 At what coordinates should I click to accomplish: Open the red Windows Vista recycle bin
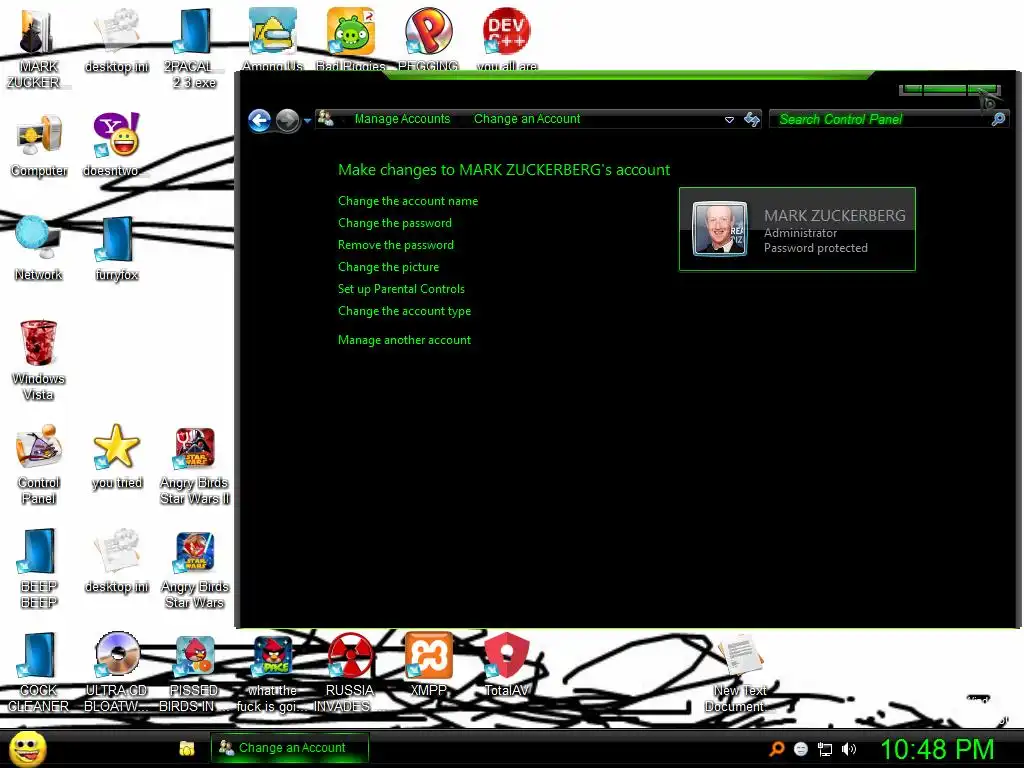(x=38, y=360)
